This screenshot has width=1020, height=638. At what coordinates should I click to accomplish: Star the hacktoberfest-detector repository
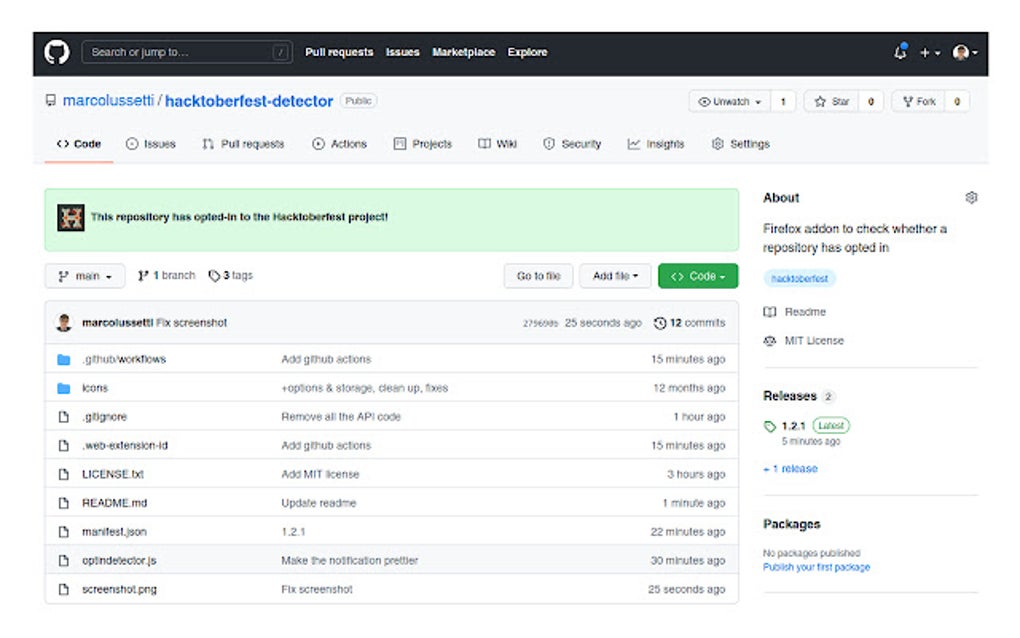click(x=833, y=100)
